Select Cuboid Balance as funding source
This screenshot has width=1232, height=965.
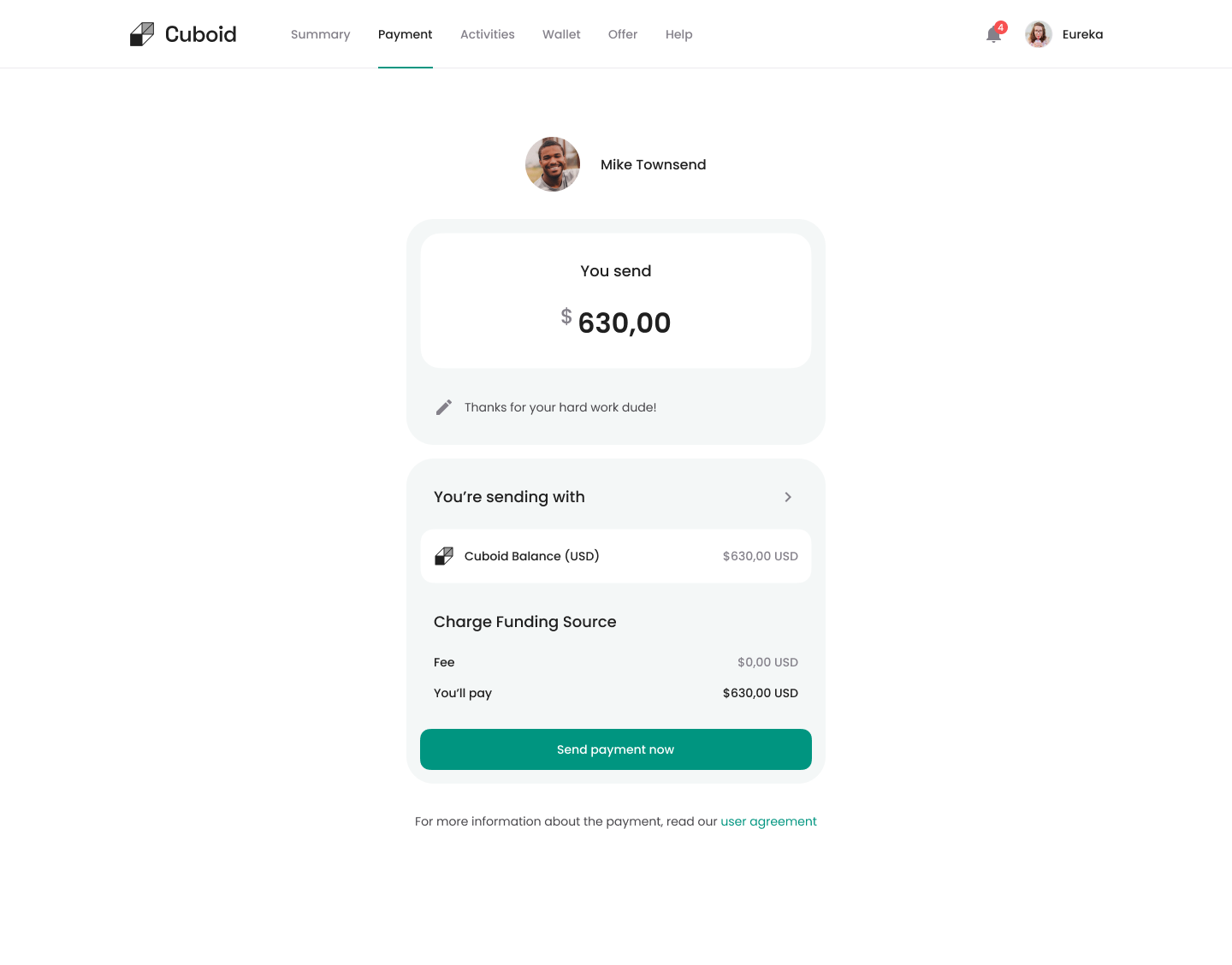point(615,555)
